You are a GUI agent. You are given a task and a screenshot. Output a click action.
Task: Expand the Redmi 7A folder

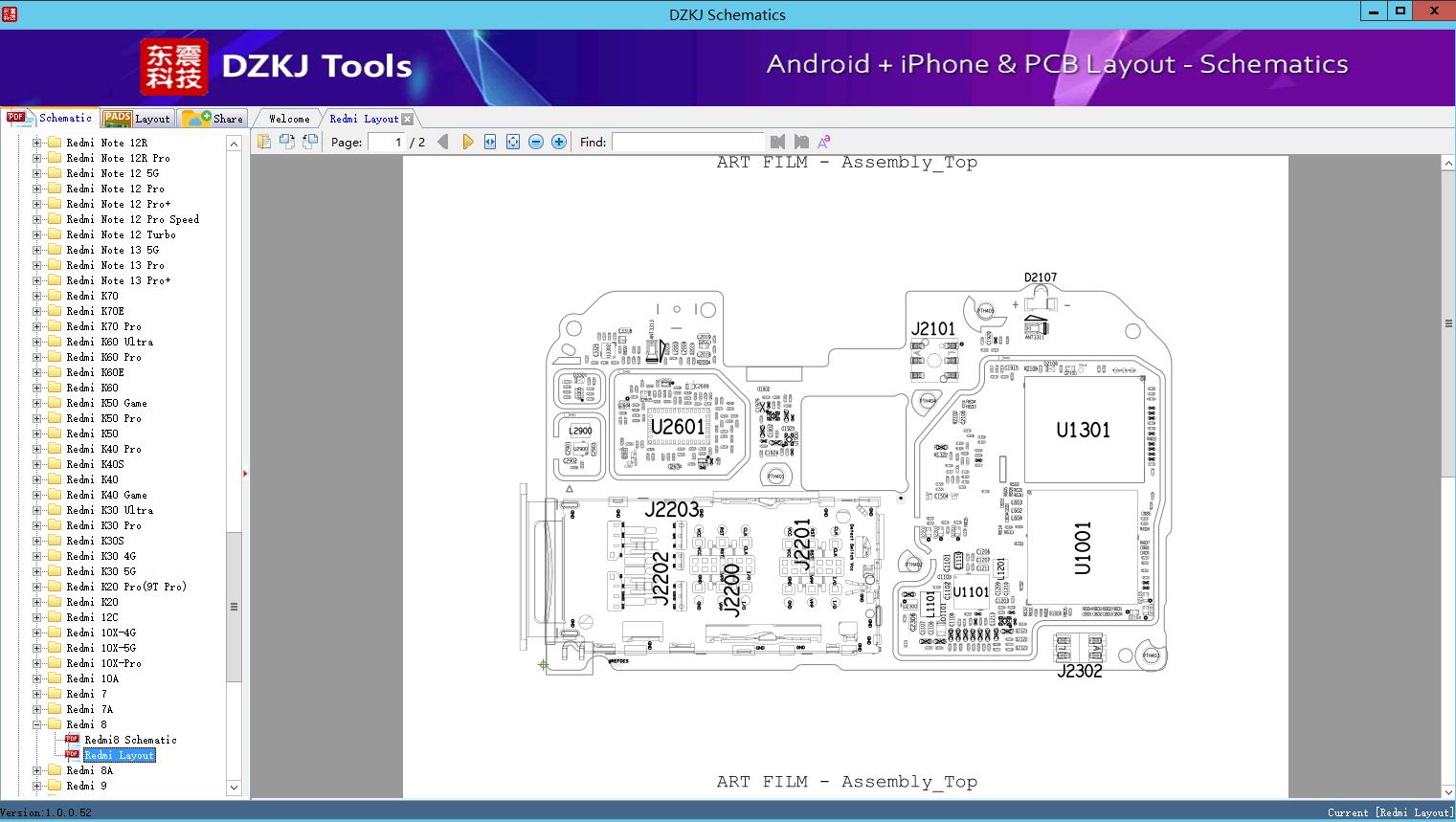[36, 709]
